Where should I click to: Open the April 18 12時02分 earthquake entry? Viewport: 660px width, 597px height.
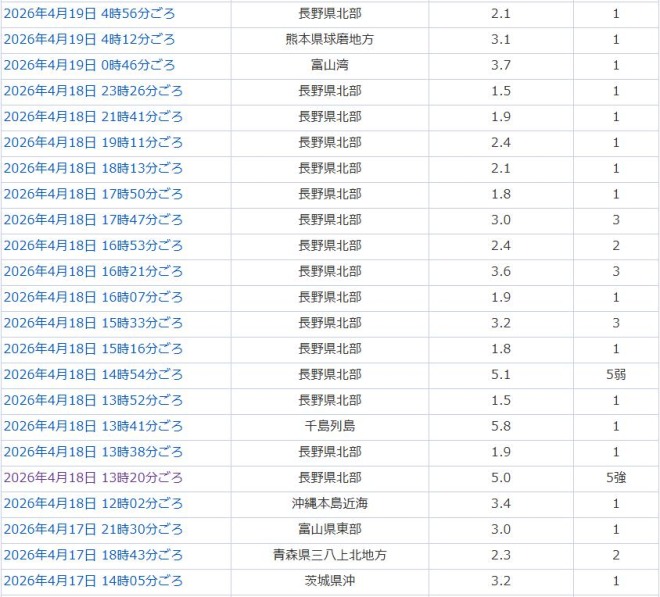pos(93,503)
